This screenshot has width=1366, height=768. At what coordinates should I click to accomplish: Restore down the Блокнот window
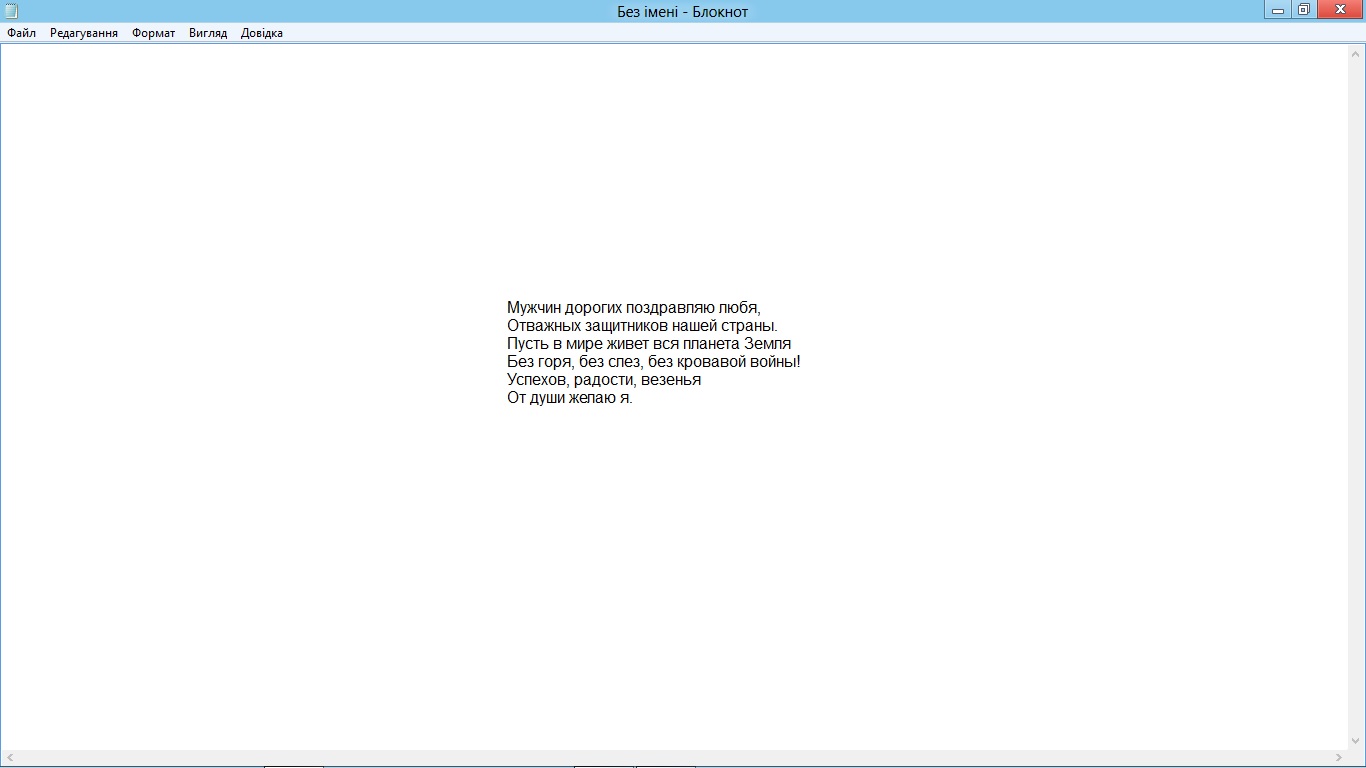click(1303, 10)
